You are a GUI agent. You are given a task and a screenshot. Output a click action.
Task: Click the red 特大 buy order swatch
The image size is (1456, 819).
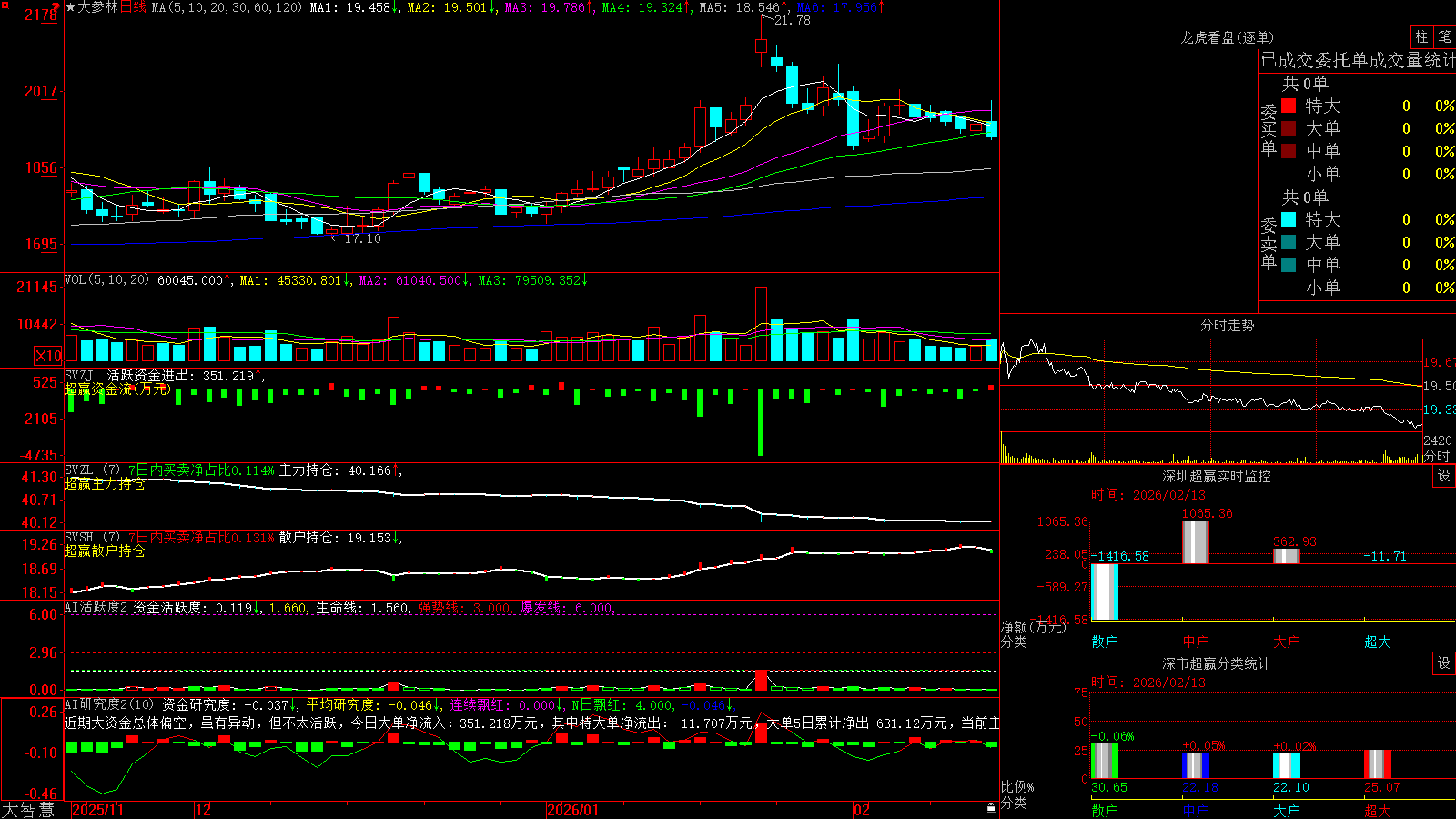1289,106
